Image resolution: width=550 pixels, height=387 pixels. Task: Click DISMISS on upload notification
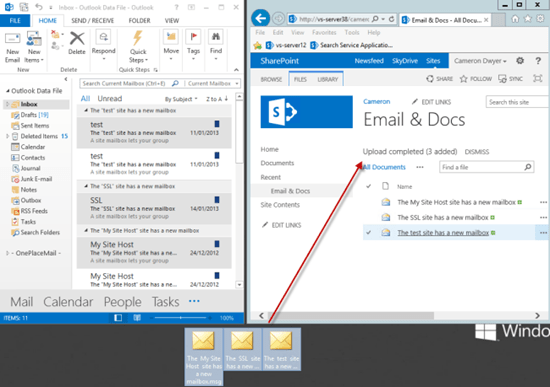[x=477, y=152]
